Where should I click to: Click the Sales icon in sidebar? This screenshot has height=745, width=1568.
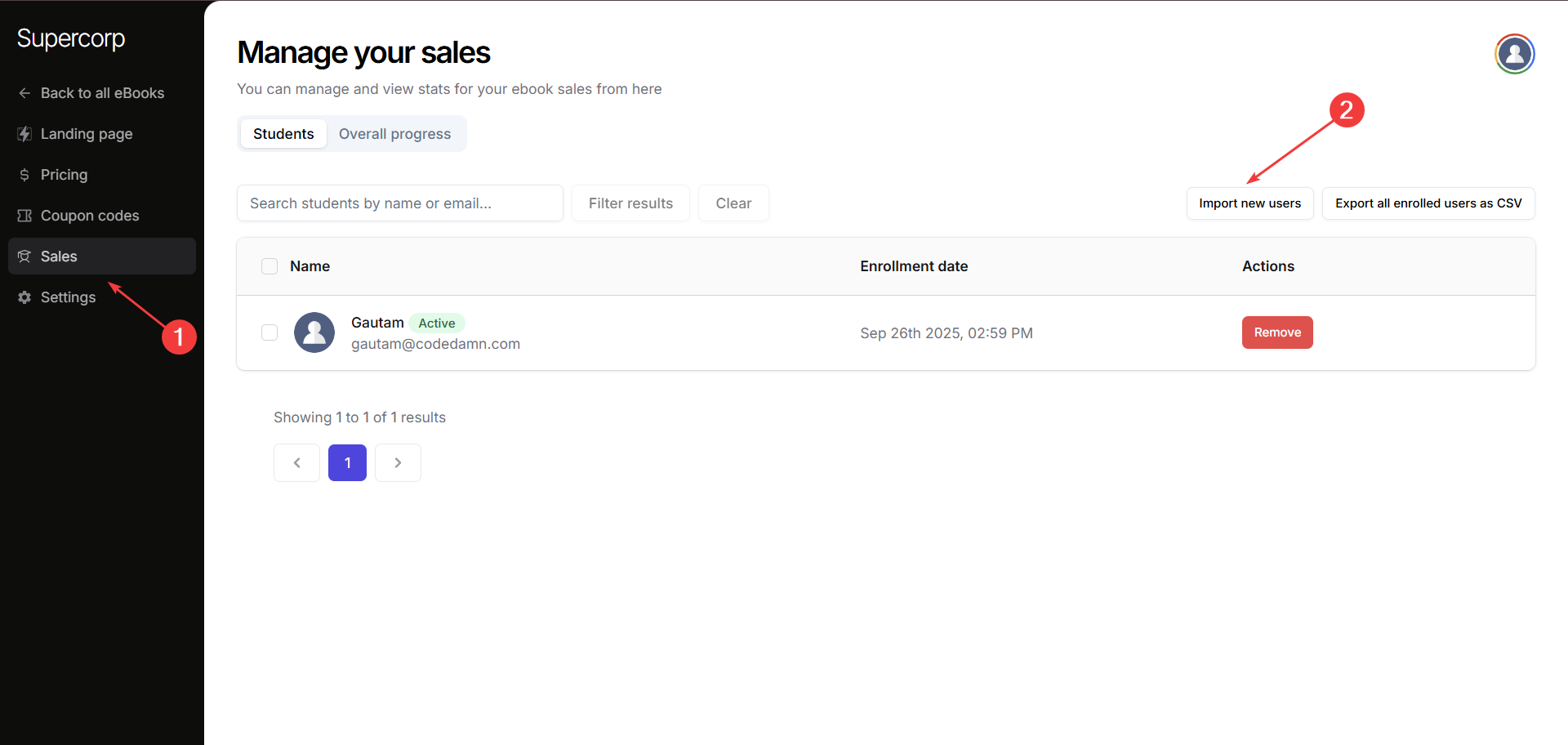pos(24,257)
